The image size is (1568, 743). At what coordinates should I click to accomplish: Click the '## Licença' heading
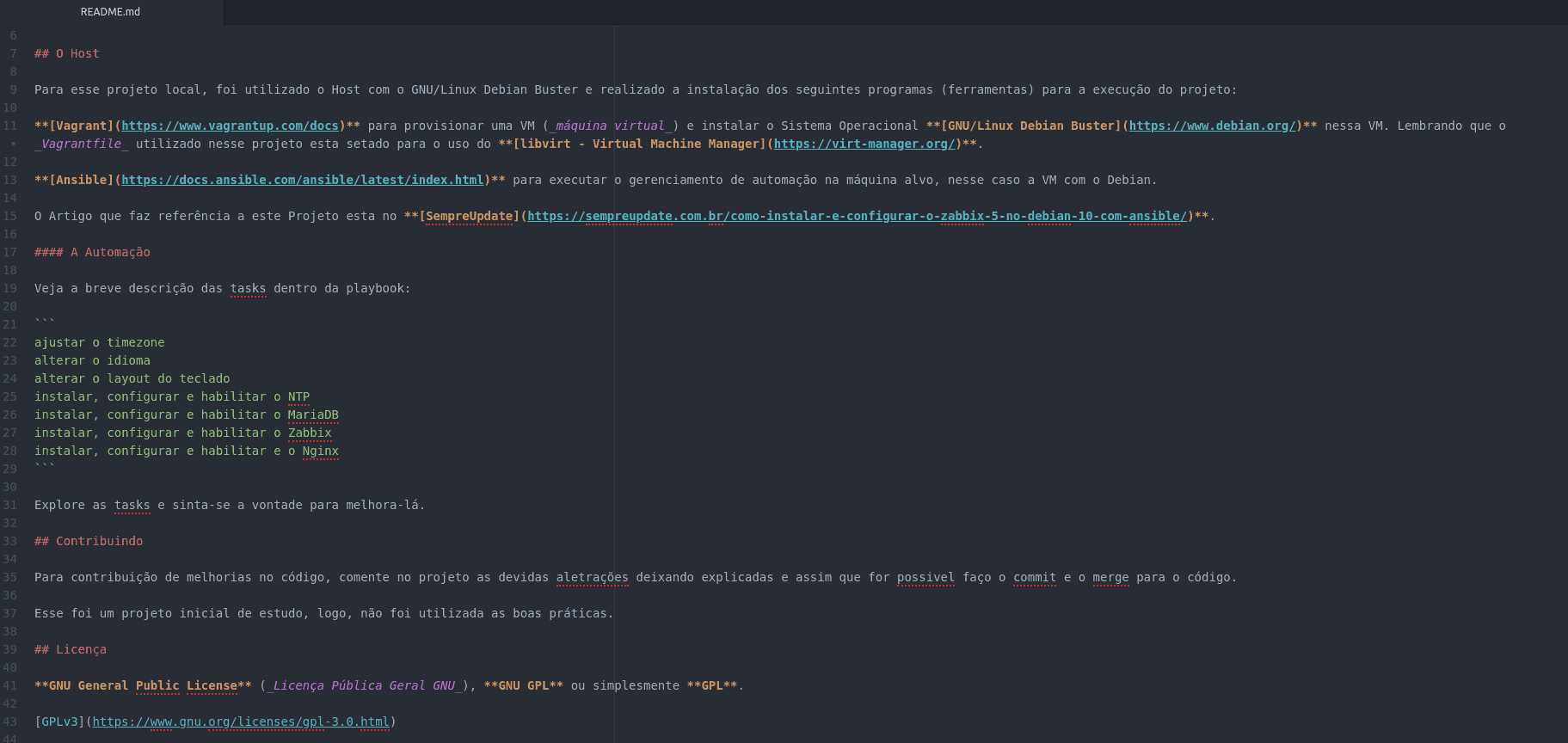pos(71,649)
